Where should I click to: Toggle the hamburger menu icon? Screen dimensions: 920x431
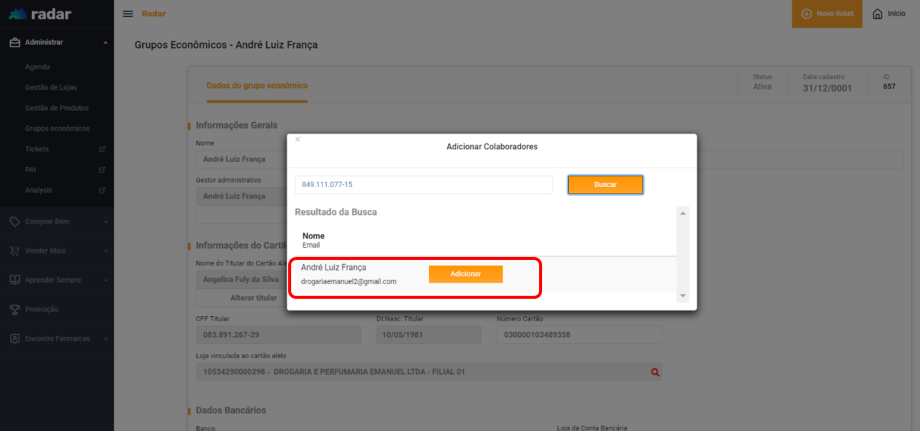point(128,13)
